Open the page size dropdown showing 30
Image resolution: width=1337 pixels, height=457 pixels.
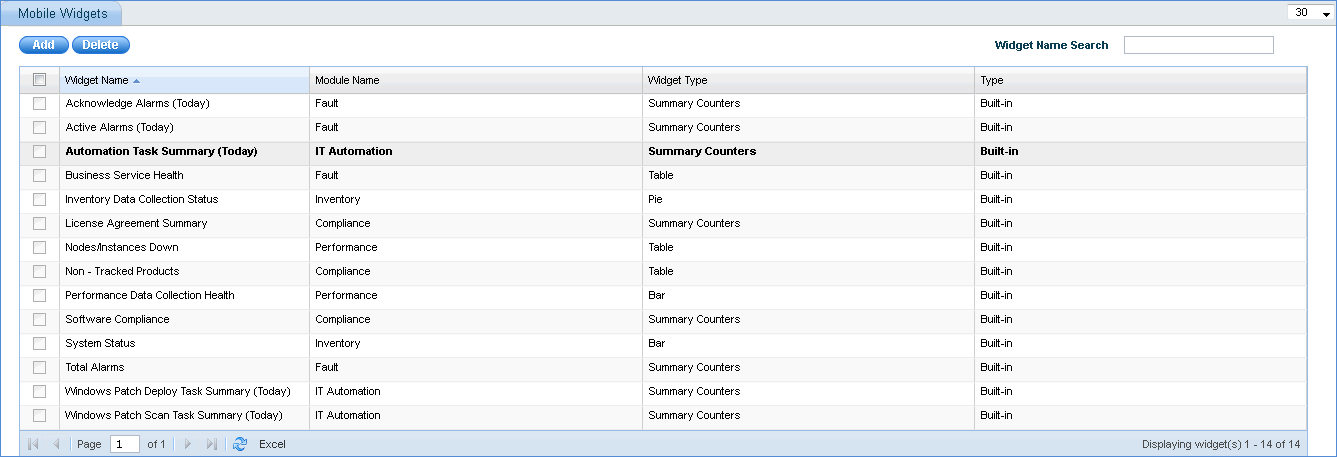[1312, 13]
